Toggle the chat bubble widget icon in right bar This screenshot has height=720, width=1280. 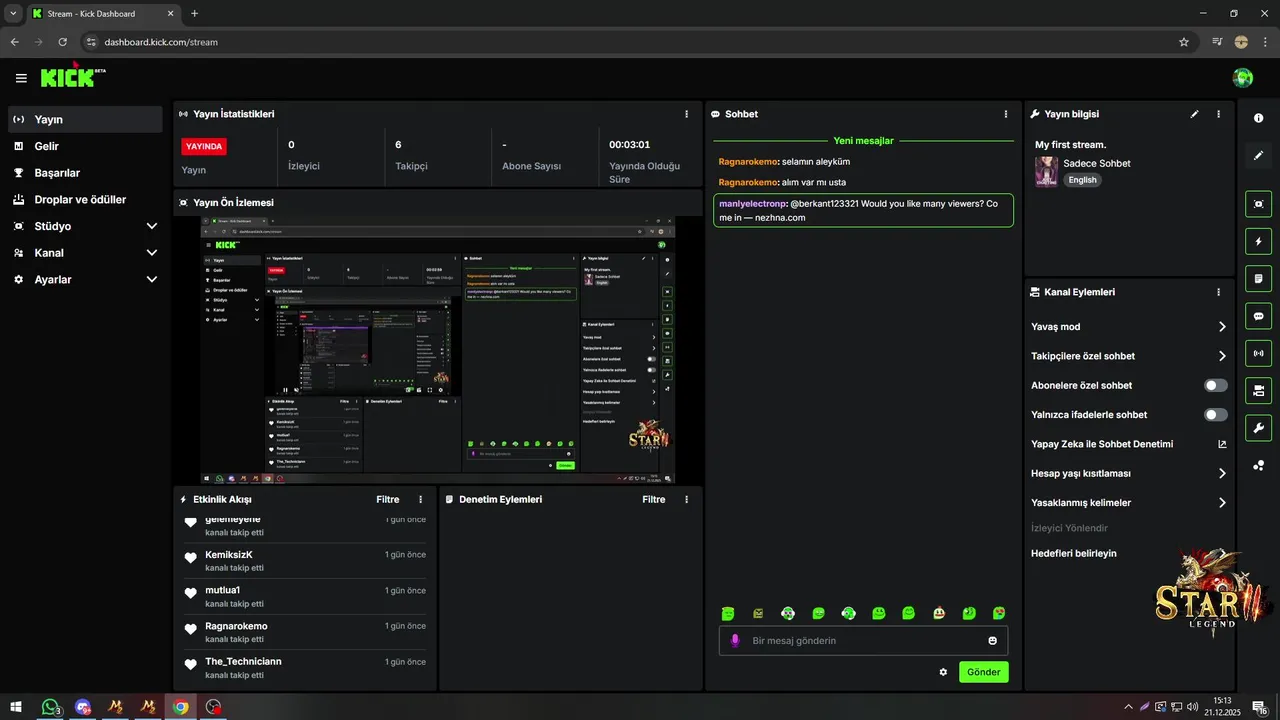[1259, 316]
